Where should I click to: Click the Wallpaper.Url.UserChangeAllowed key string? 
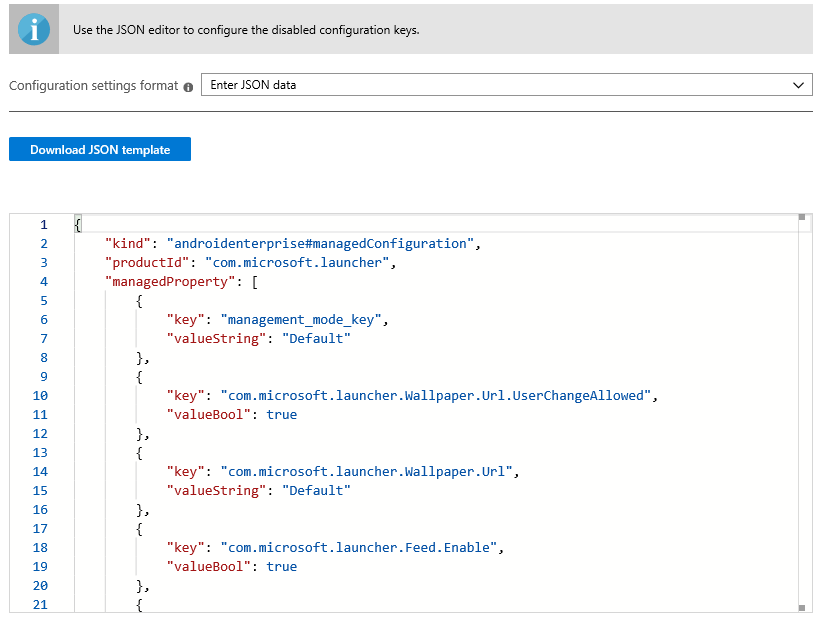point(437,396)
